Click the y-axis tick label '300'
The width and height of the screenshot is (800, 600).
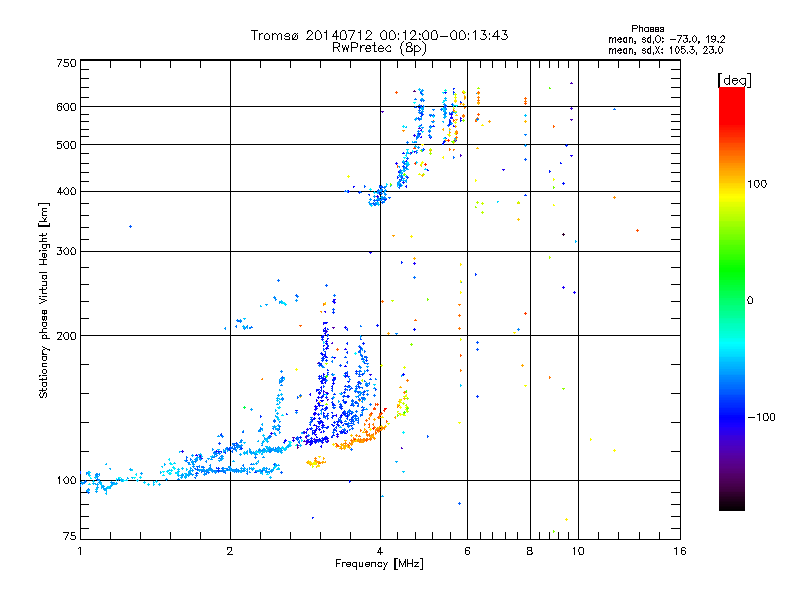coord(66,252)
